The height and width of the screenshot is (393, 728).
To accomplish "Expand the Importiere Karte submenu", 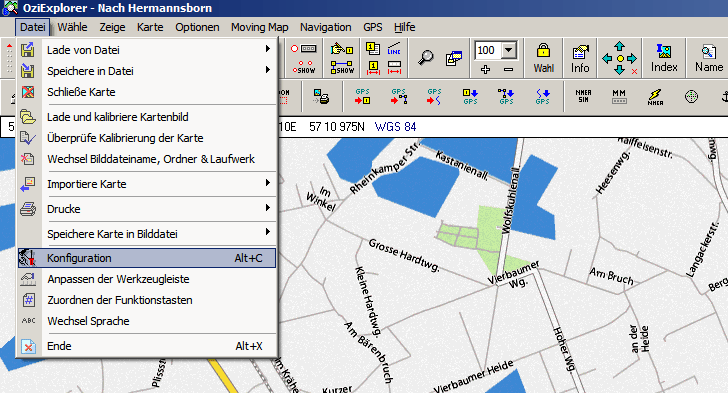I will [x=147, y=184].
